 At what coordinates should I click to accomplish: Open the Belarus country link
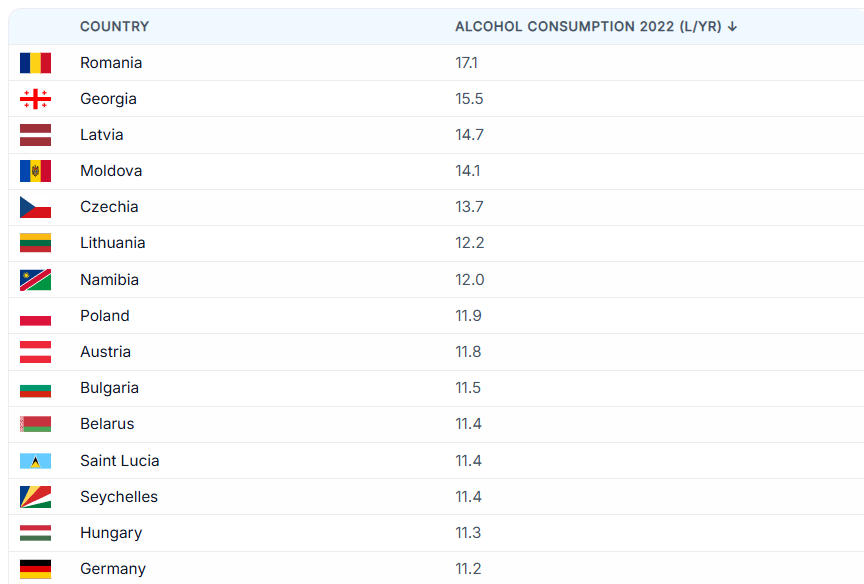[107, 424]
